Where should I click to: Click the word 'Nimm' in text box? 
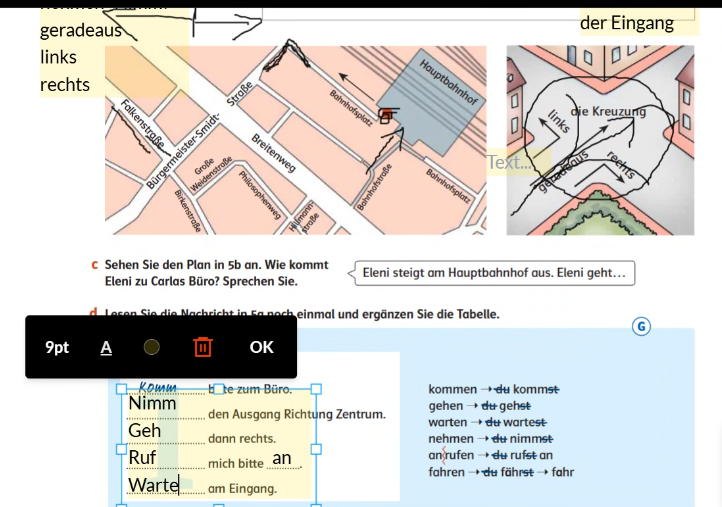coord(152,403)
